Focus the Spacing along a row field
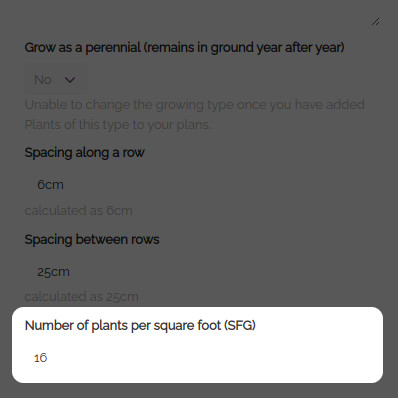This screenshot has height=398, width=398. pyautogui.click(x=197, y=184)
